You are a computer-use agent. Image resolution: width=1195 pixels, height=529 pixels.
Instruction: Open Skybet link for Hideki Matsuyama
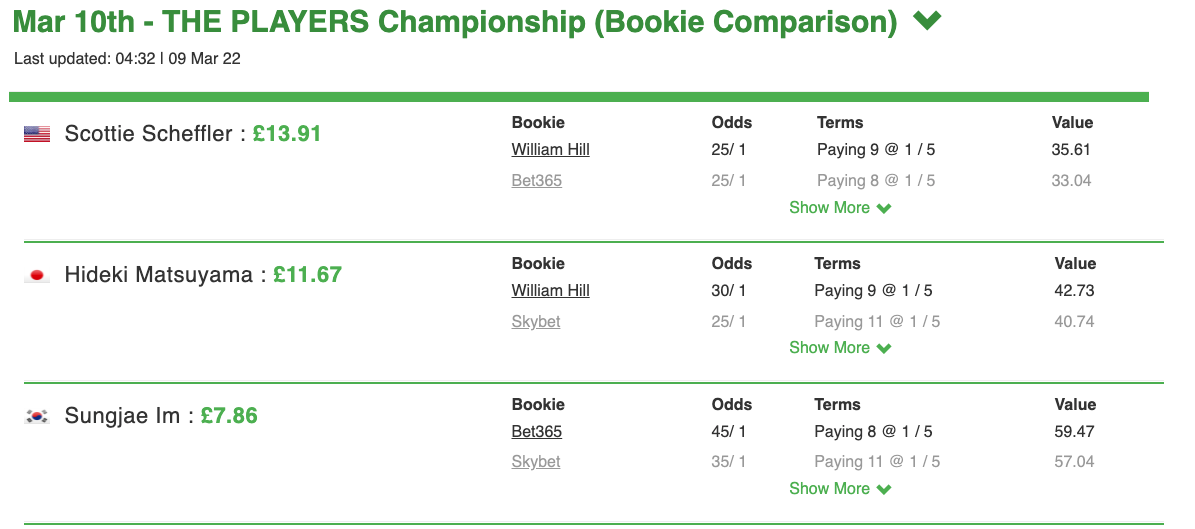coord(536,322)
